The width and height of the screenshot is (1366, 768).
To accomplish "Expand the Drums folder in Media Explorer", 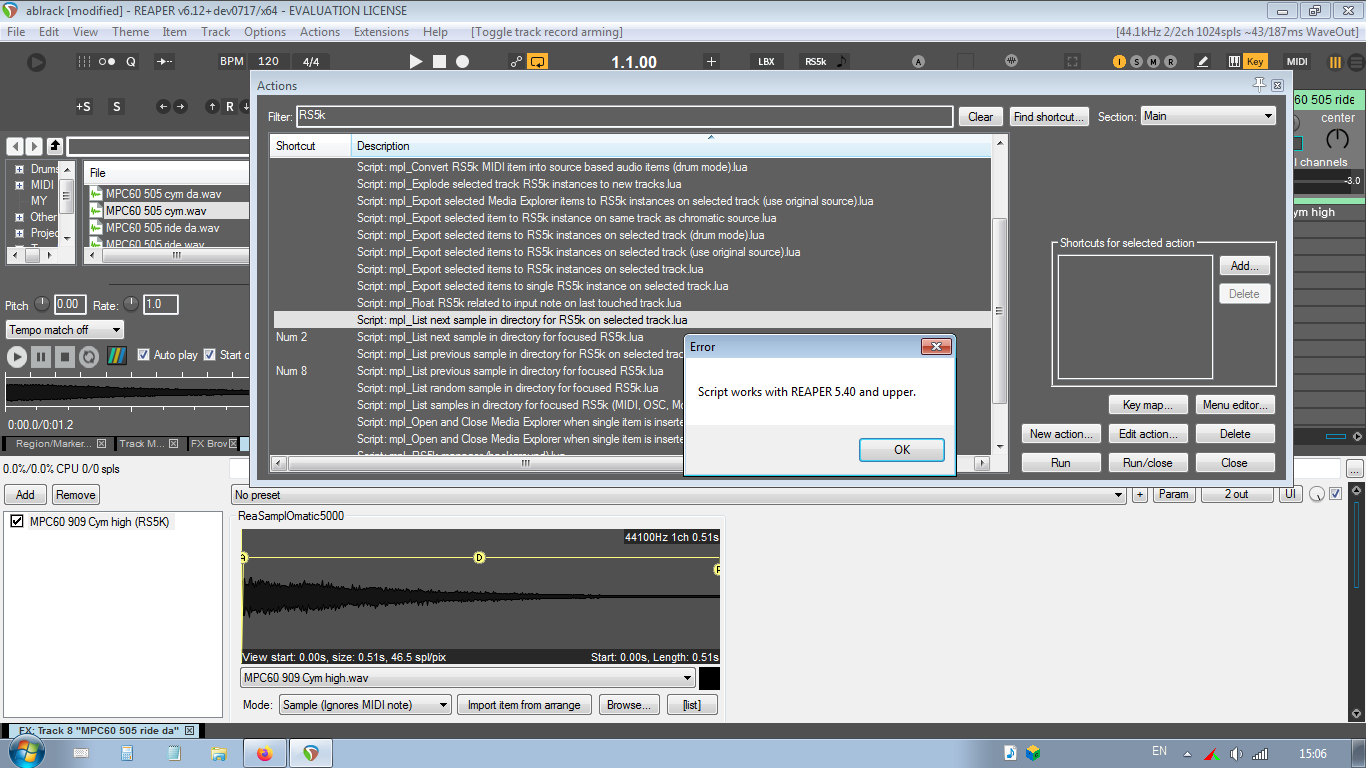I will click(19, 169).
